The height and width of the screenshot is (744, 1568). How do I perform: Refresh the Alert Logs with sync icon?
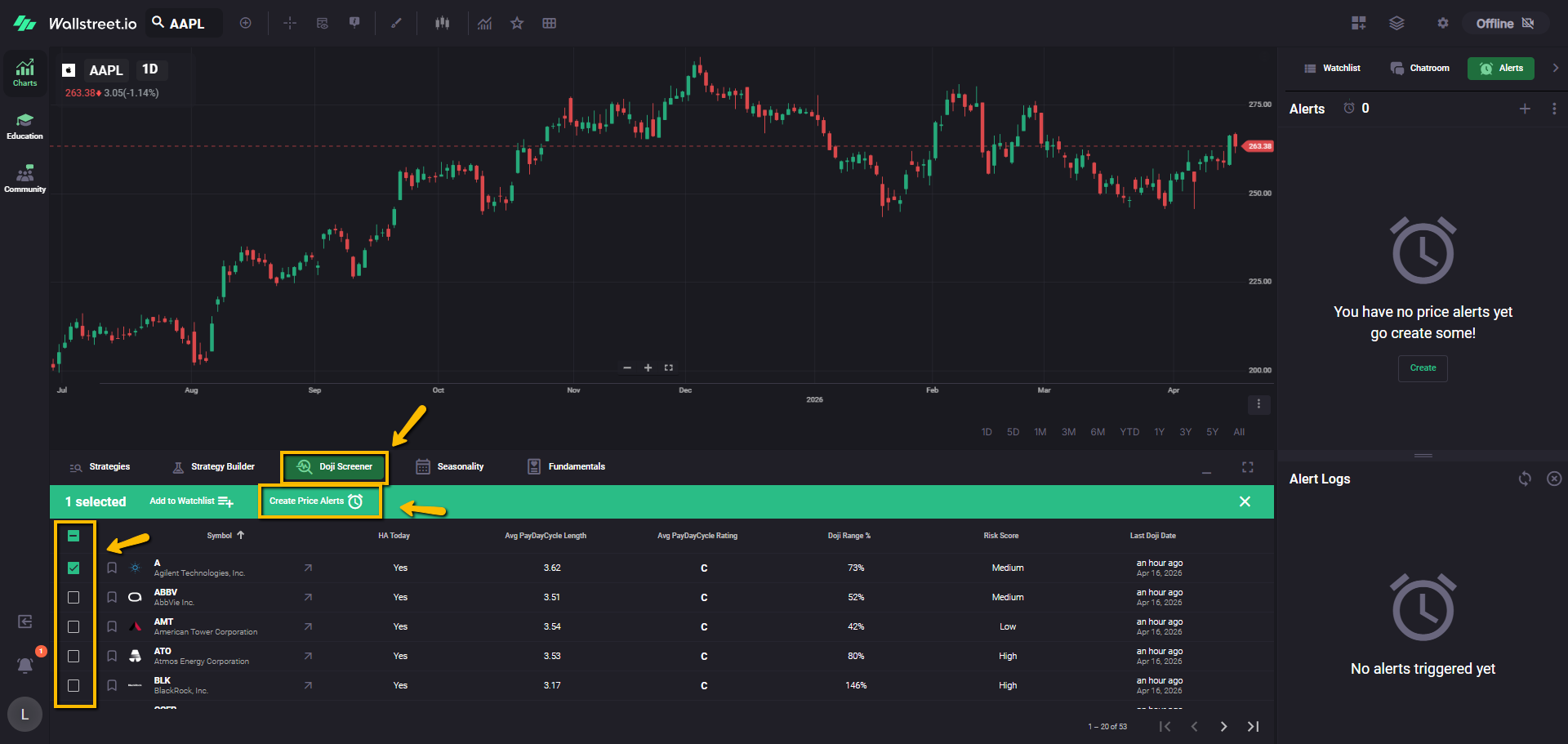[1525, 479]
